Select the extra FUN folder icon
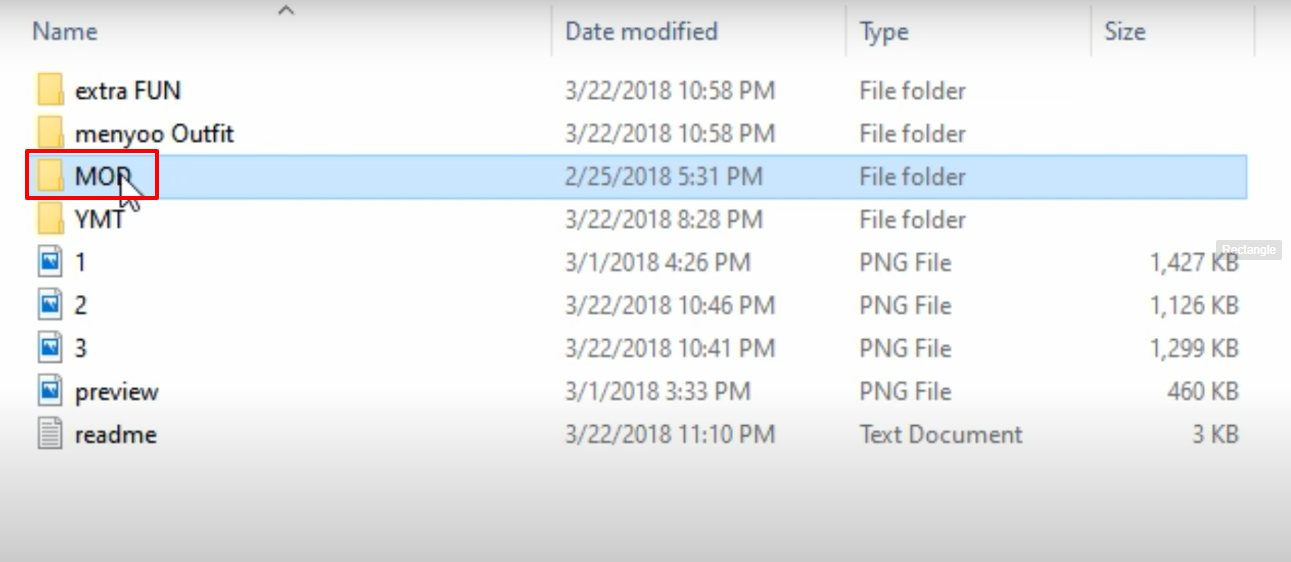The width and height of the screenshot is (1291, 562). [51, 90]
